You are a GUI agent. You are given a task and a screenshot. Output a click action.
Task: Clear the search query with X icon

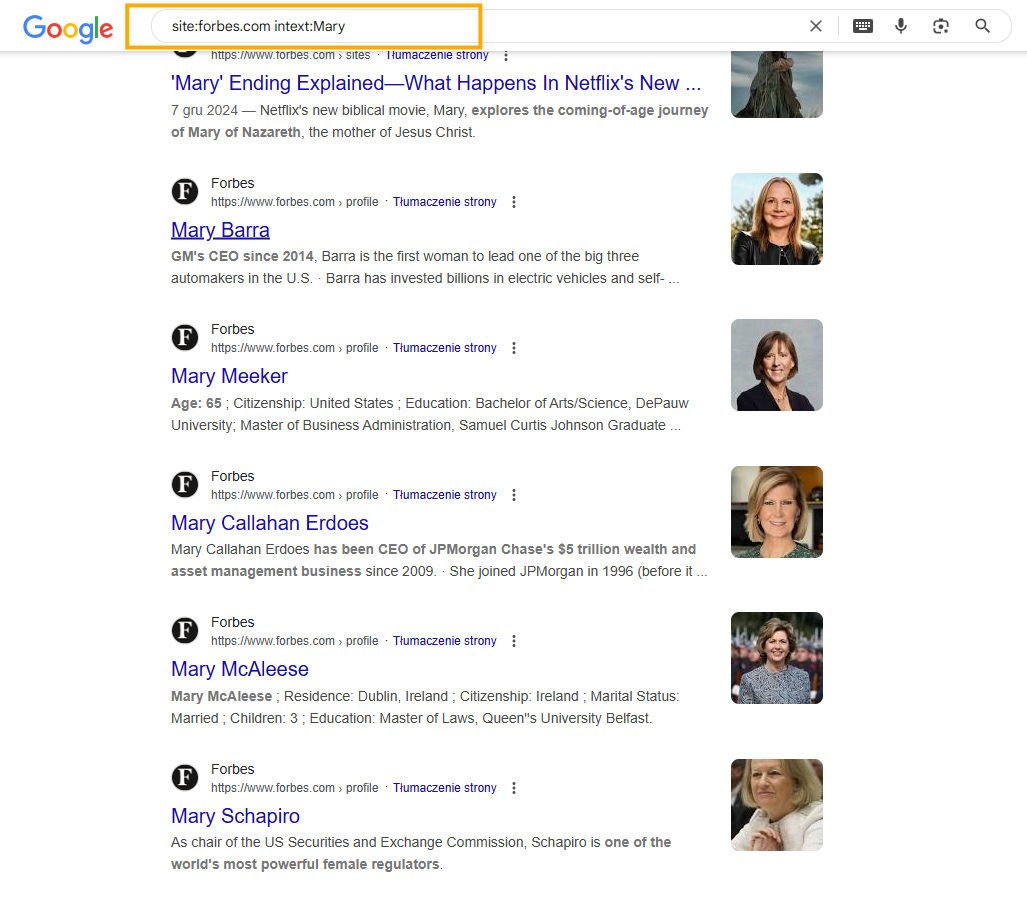(x=815, y=26)
